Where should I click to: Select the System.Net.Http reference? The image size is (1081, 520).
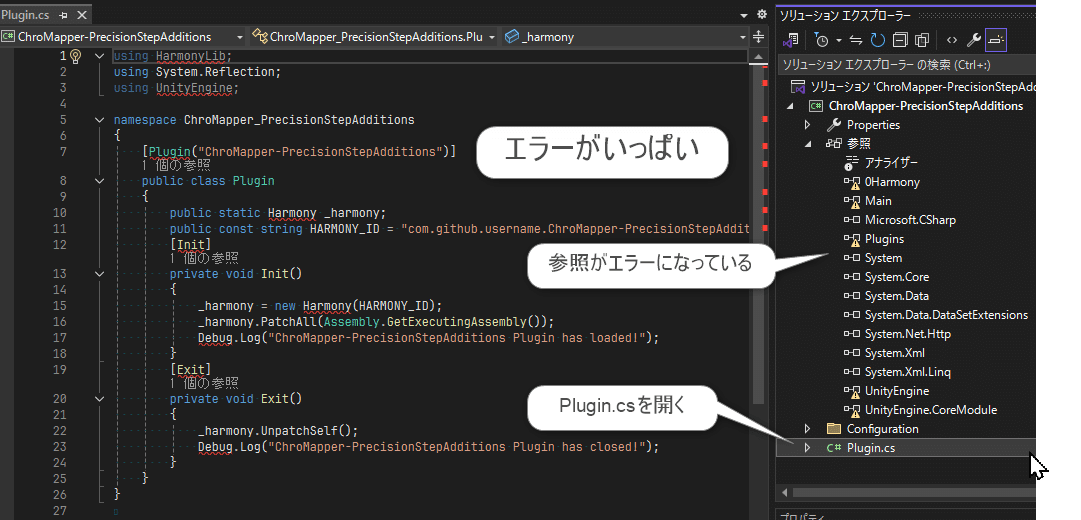pos(908,334)
